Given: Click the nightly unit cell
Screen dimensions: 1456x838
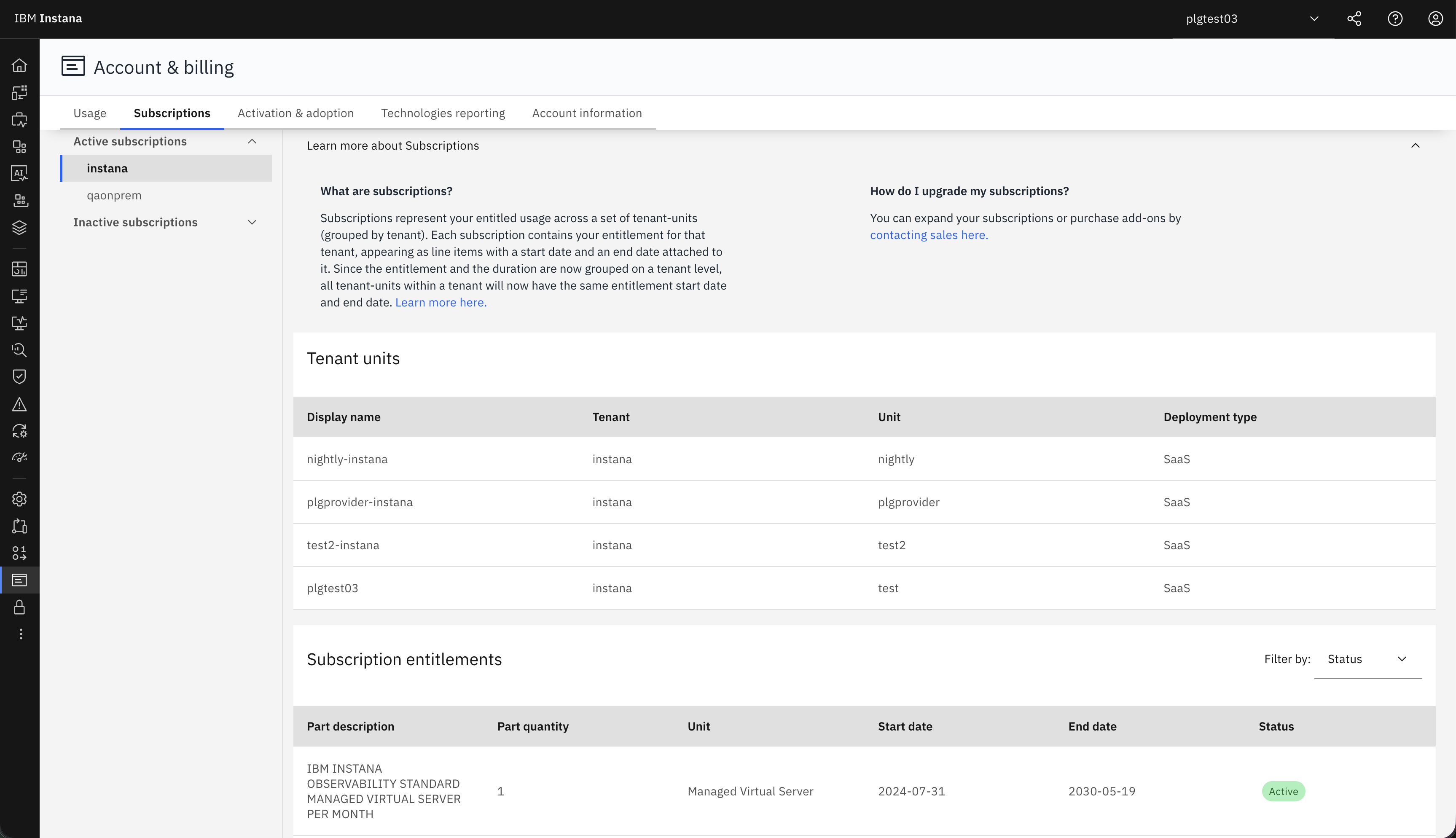Looking at the screenshot, I should click(896, 459).
